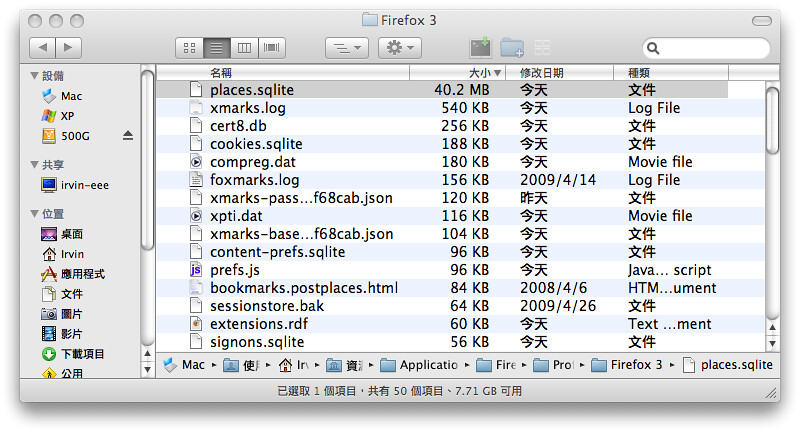Screen dimensions: 800x432
Task: Select xmarks-base...f68cab.json file
Action: 302,234
